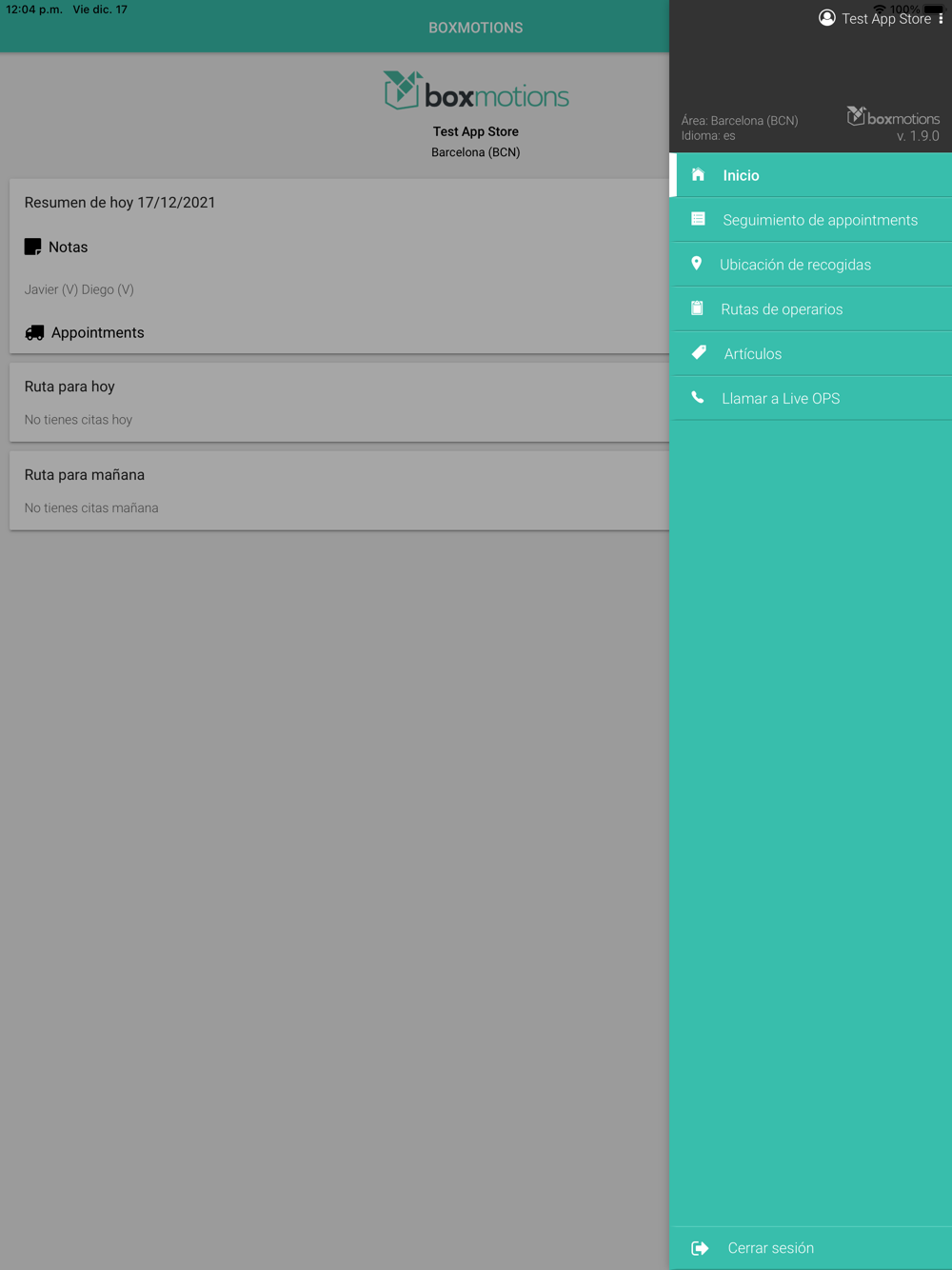Image resolution: width=952 pixels, height=1270 pixels.
Task: Choose Ubicación de recogidas menu entry
Action: coord(811,265)
